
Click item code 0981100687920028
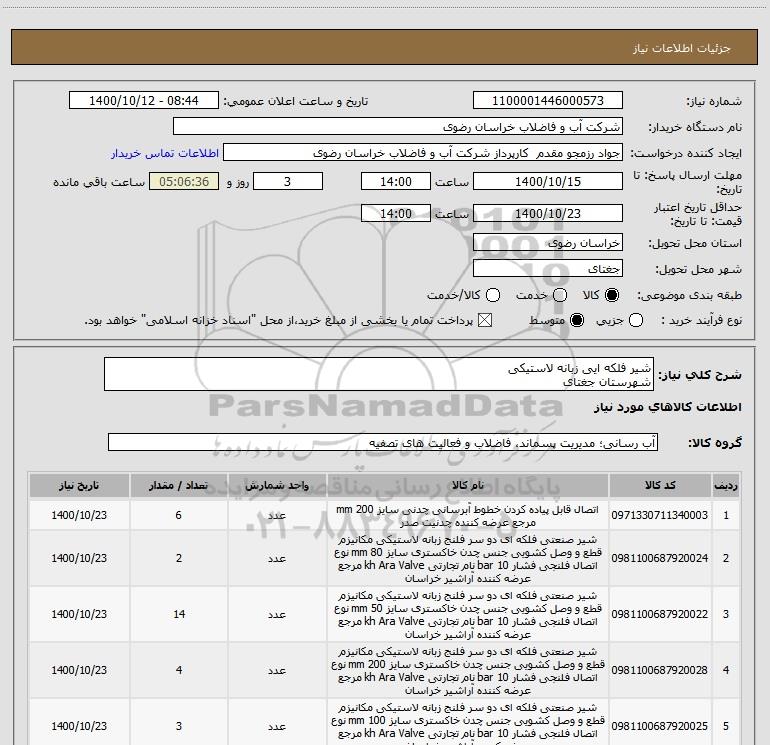tap(660, 670)
